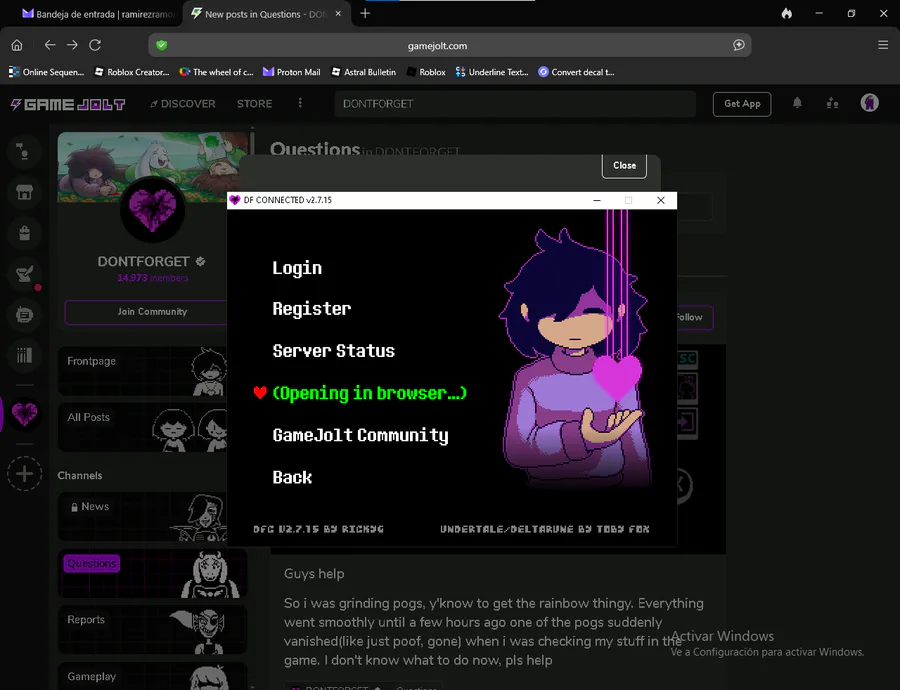This screenshot has width=900, height=690.
Task: Click the purple heart DF CONNECTED title icon
Action: [x=235, y=200]
